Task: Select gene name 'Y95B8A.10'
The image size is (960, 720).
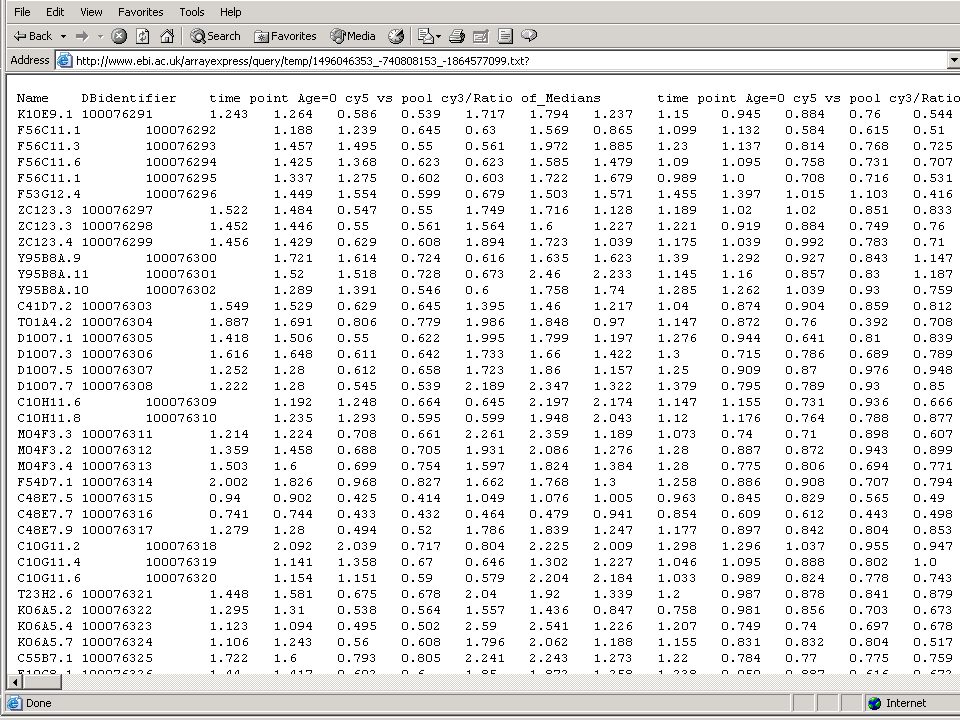Action: point(53,290)
